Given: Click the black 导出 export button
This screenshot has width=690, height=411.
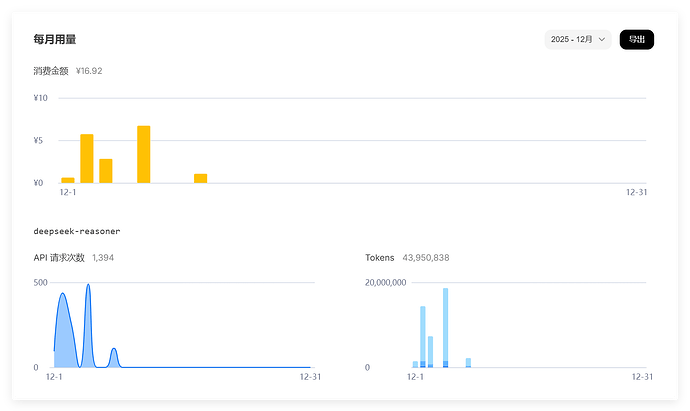Looking at the screenshot, I should (x=637, y=40).
